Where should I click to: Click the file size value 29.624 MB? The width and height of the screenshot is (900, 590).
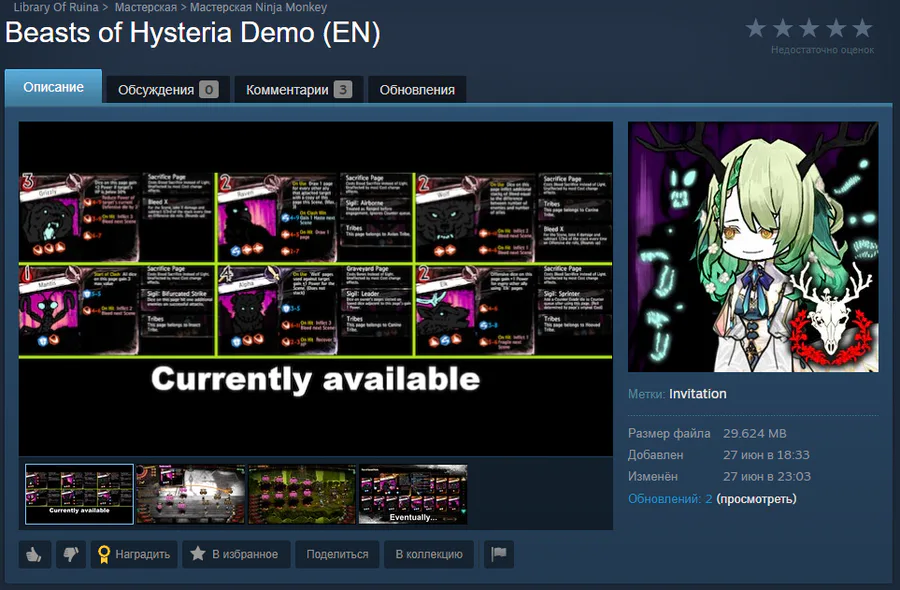[755, 433]
